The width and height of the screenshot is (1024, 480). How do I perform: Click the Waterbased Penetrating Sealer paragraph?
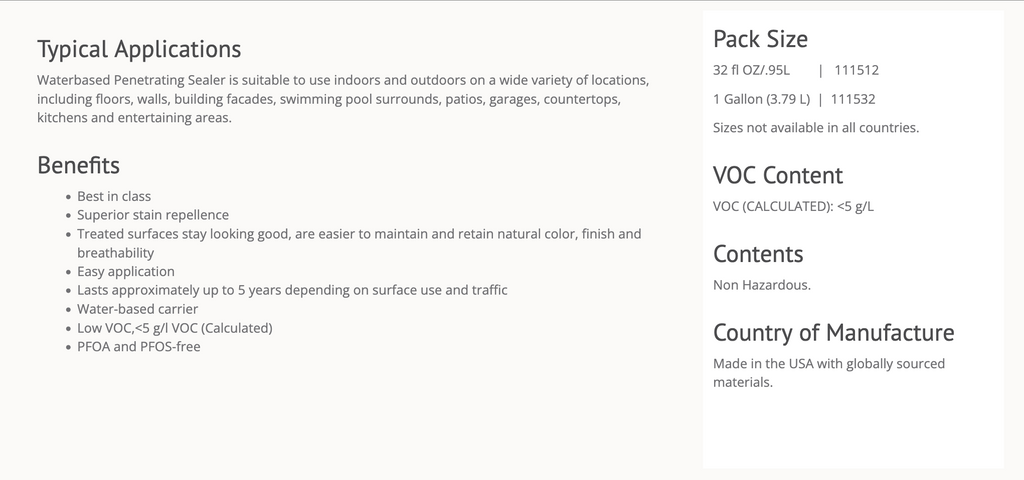(x=343, y=99)
